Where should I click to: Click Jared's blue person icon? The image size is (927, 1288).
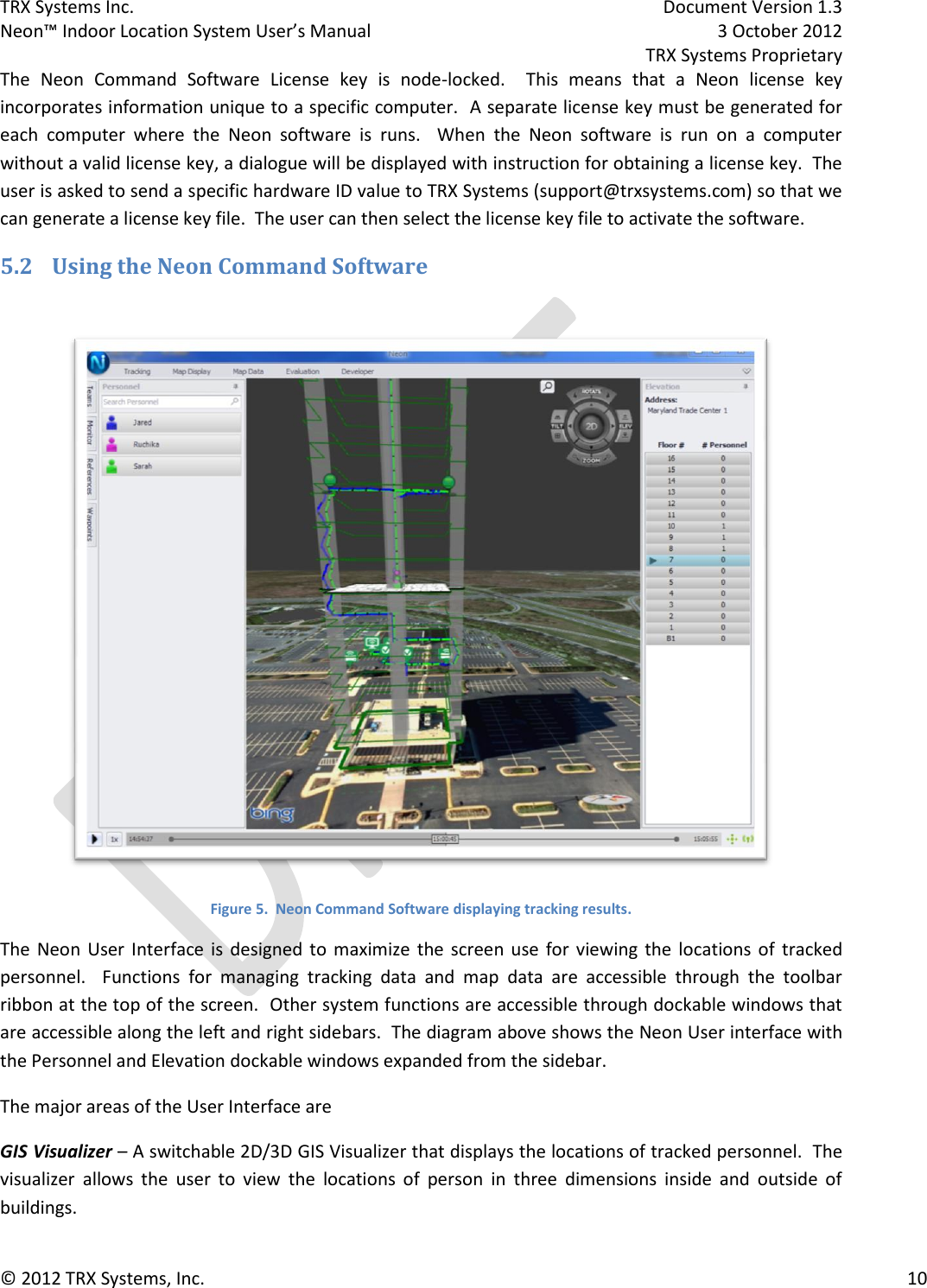pyautogui.click(x=111, y=422)
